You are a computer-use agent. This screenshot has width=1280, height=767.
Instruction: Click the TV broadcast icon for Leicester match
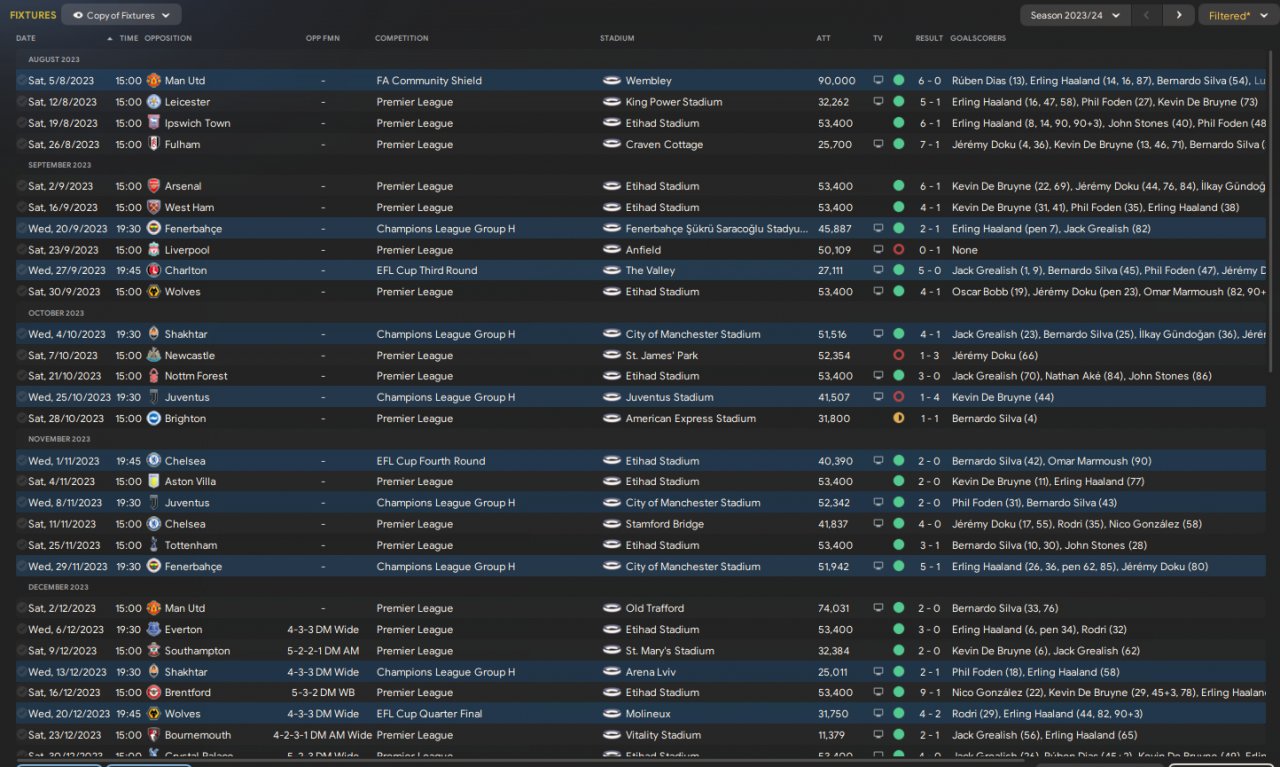click(878, 102)
